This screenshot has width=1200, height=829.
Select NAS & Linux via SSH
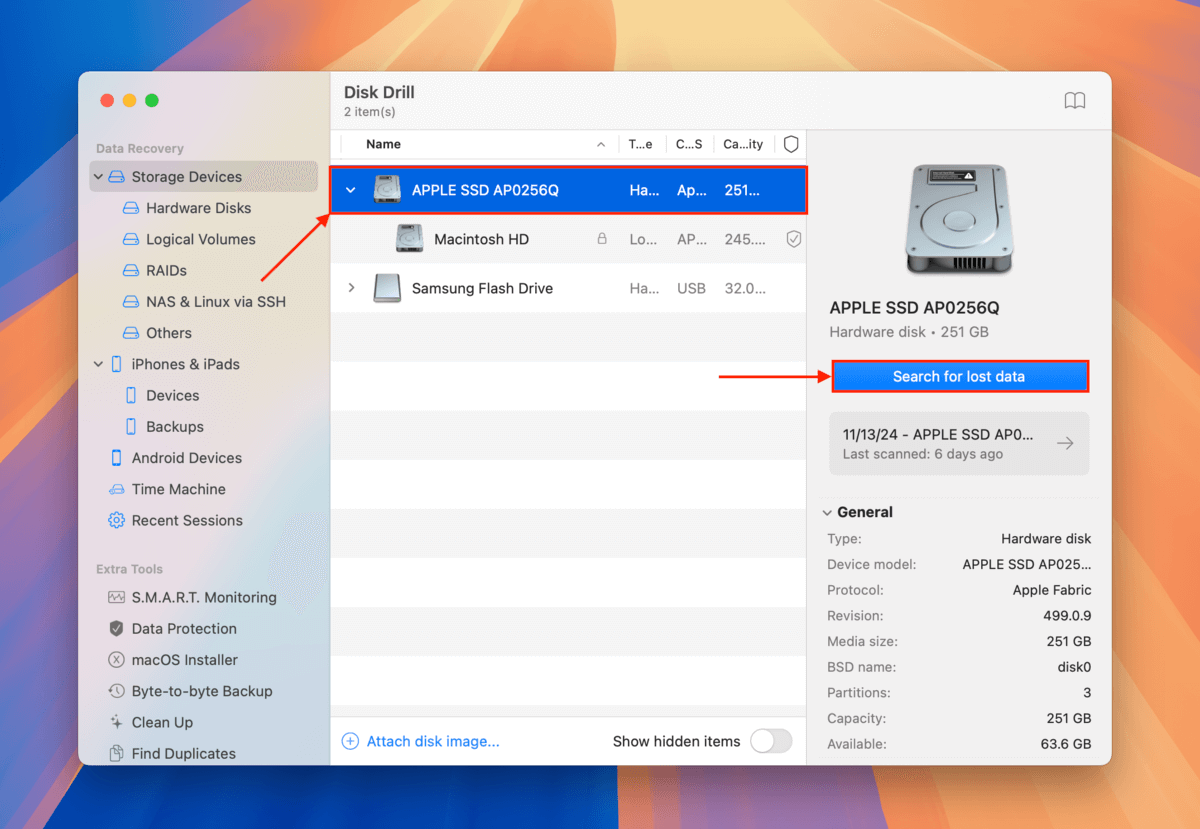click(x=216, y=301)
